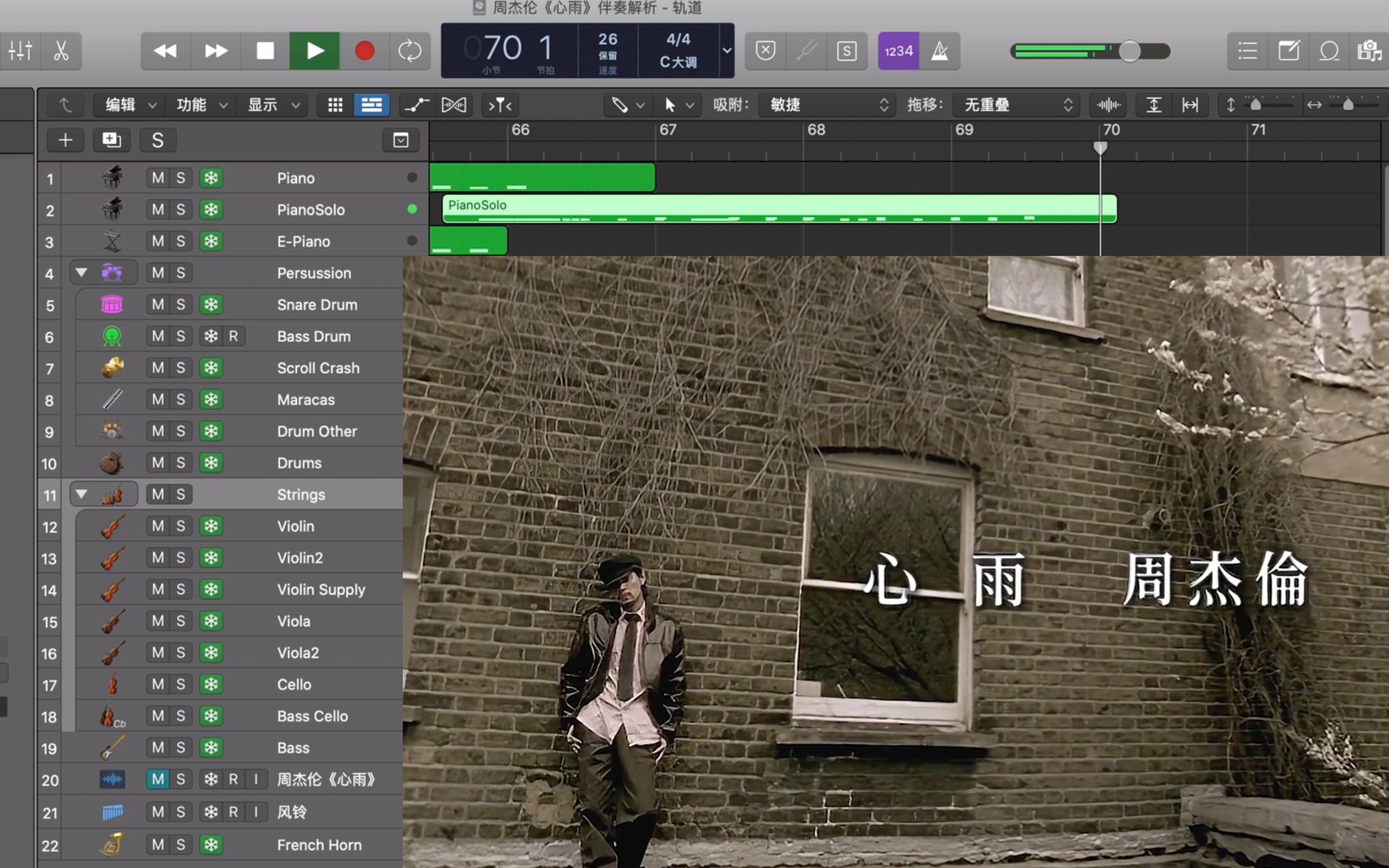
Task: Click the S solo button in the track header bar
Action: tap(157, 140)
